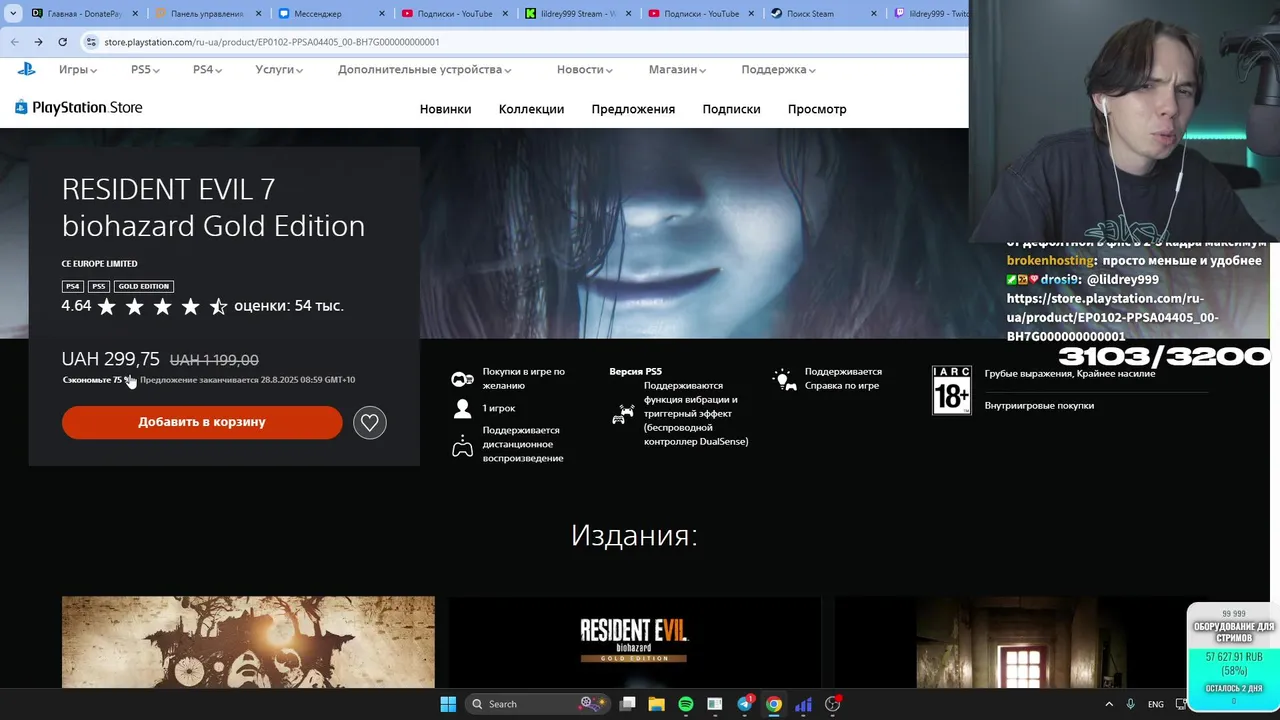Switch to the Главная - DonatePay tab
Screen dimensions: 1280x720
84,14
